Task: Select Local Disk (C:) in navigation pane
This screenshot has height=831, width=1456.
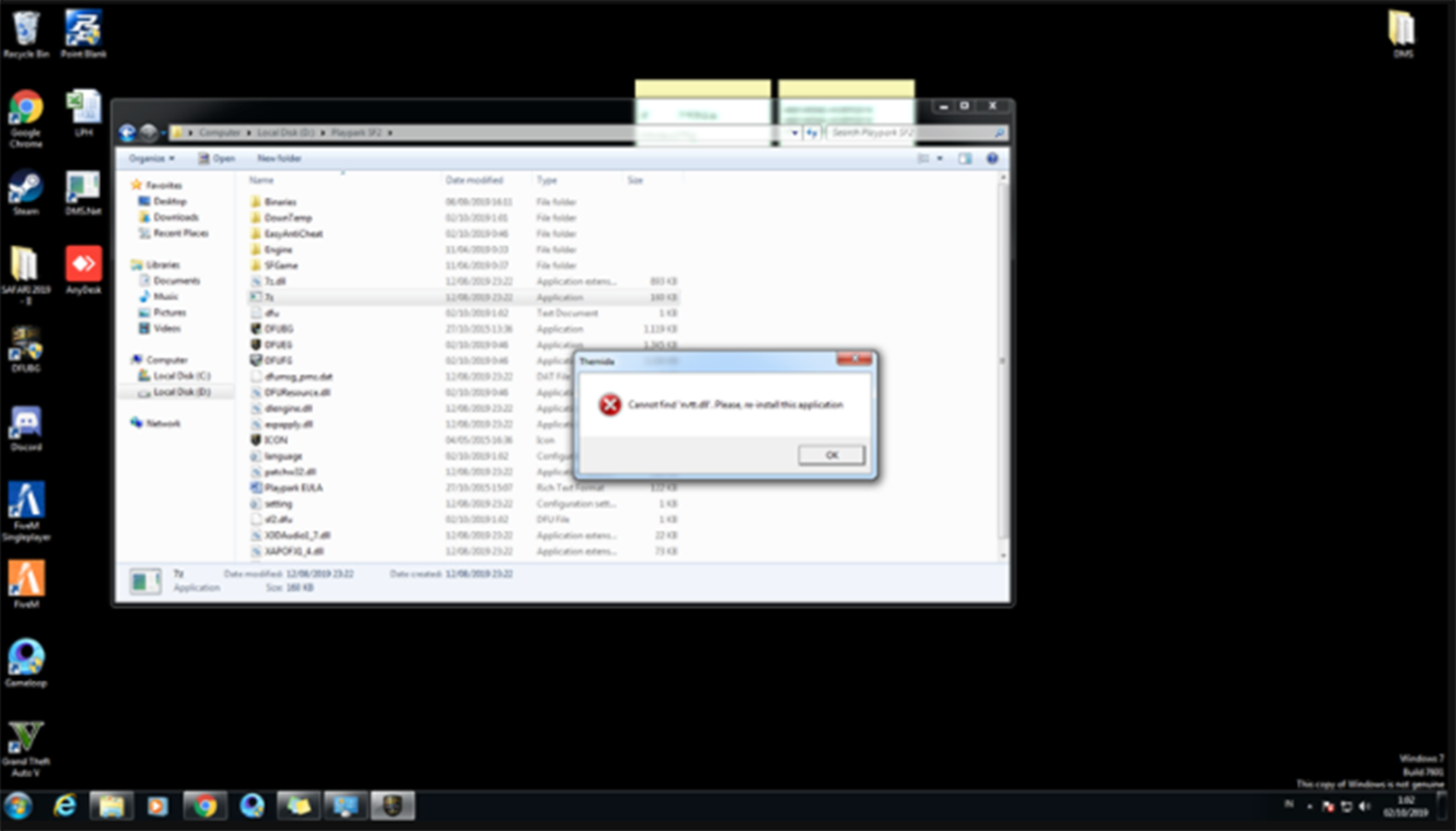Action: tap(181, 376)
